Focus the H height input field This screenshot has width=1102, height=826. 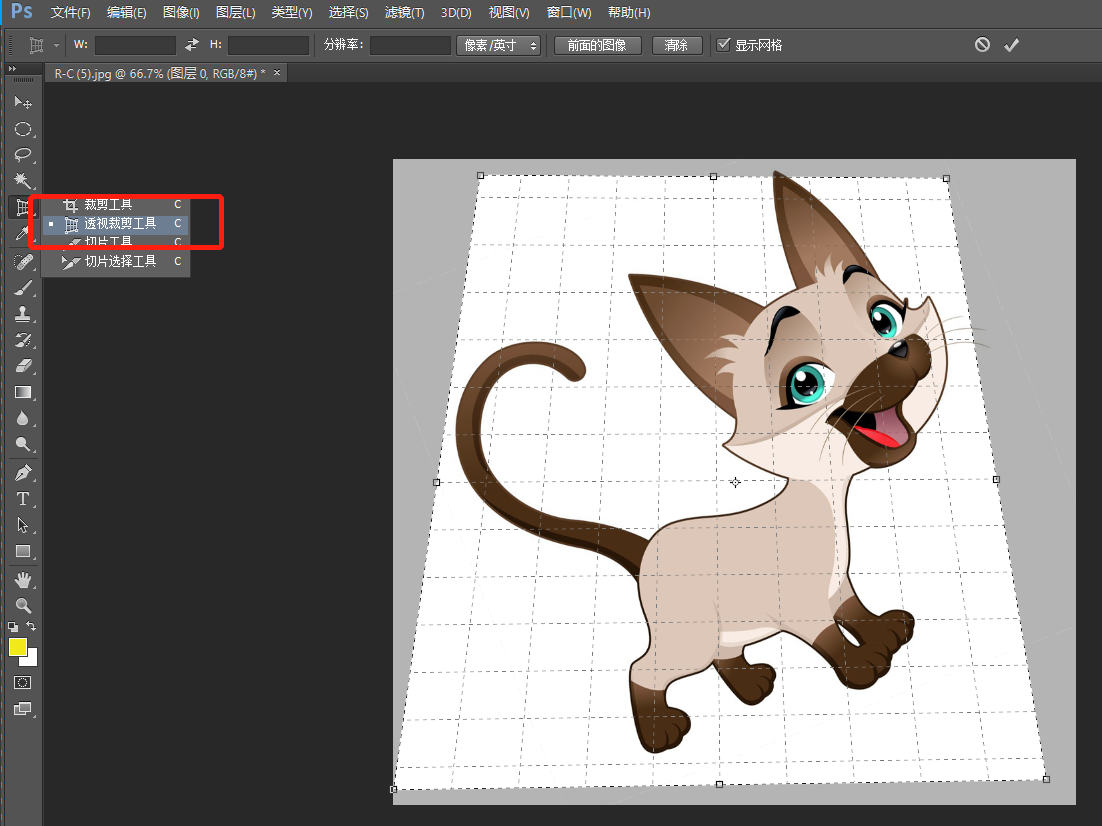[268, 46]
